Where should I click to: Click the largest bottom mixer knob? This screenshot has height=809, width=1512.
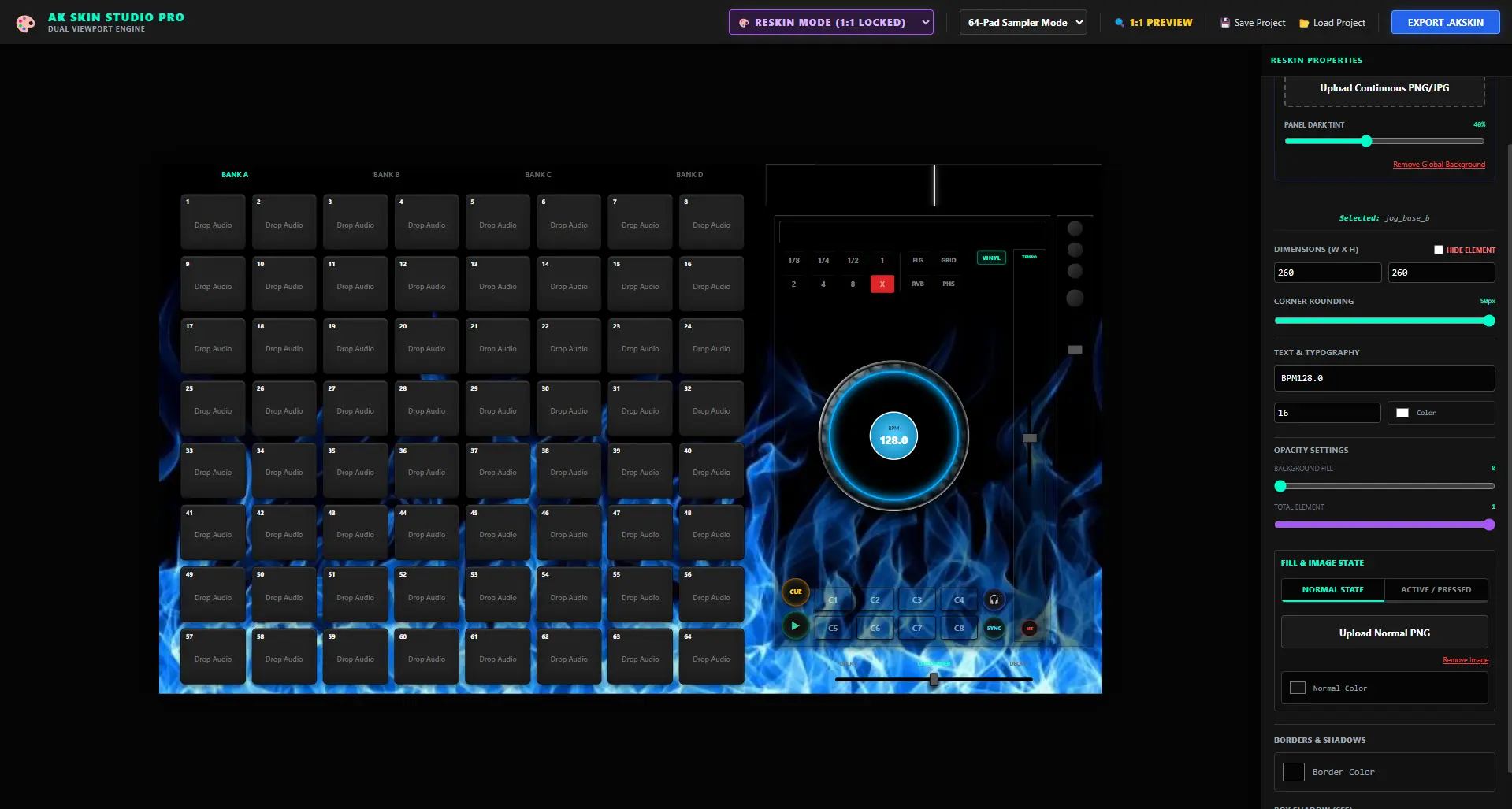[1075, 298]
